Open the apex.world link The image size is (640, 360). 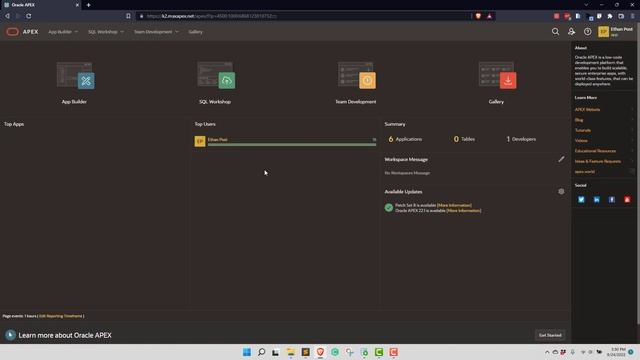[x=584, y=172]
